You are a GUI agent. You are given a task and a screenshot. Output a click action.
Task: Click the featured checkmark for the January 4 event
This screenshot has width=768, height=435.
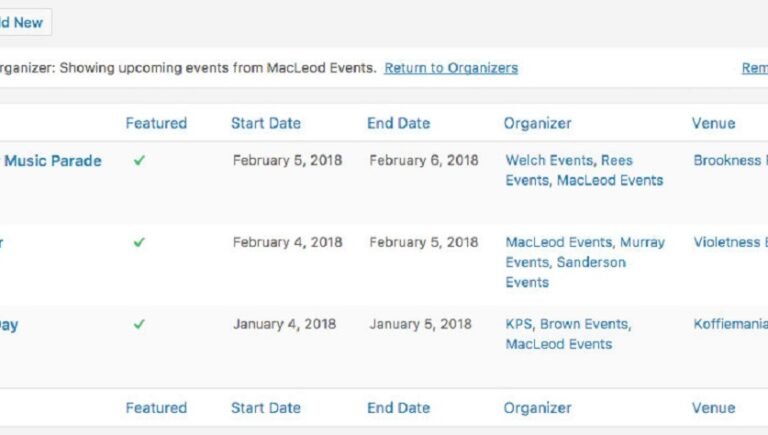139,324
